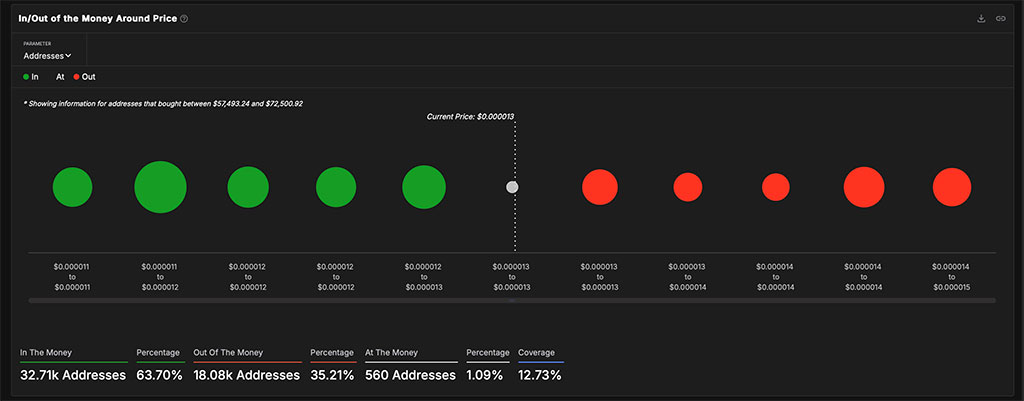The width and height of the screenshot is (1024, 401).
Task: Click the 63.70% percentage value
Action: tap(159, 376)
